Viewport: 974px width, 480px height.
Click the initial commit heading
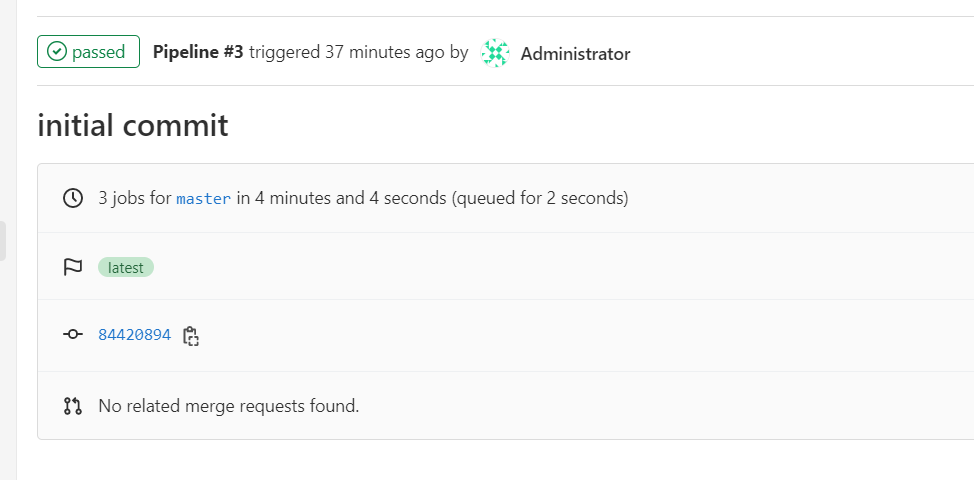[133, 125]
